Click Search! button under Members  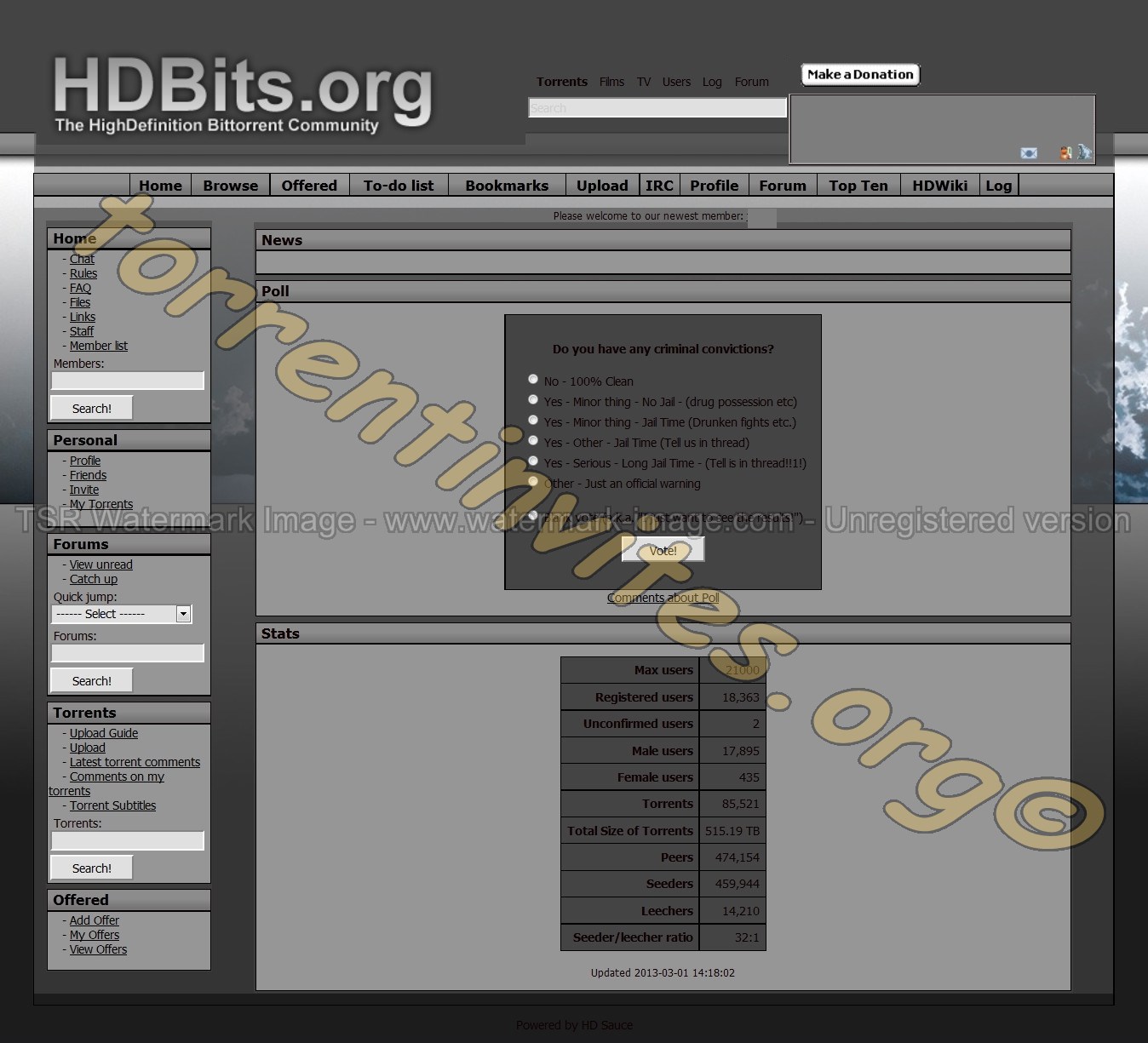click(92, 408)
